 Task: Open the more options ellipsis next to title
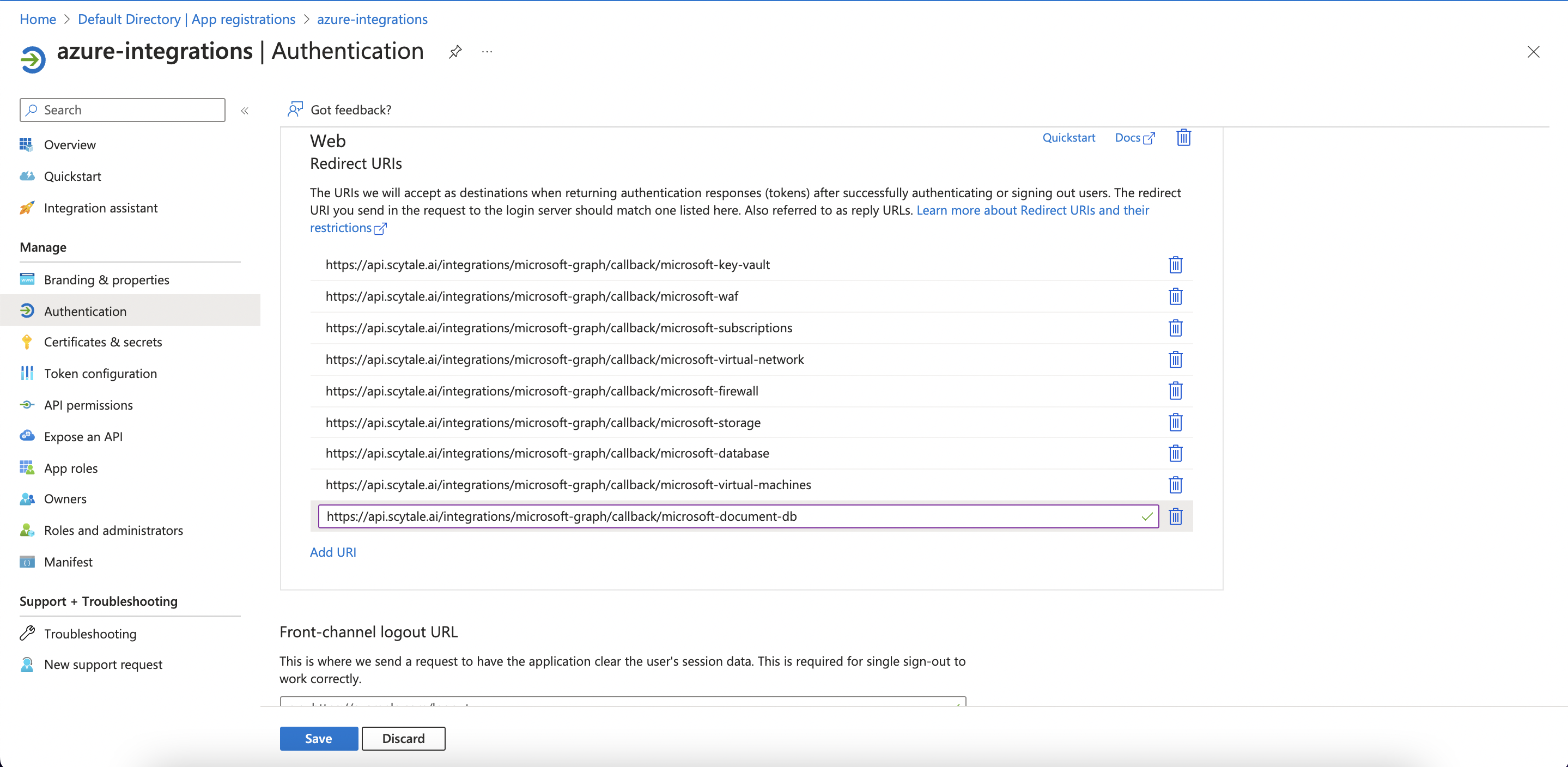tap(487, 52)
